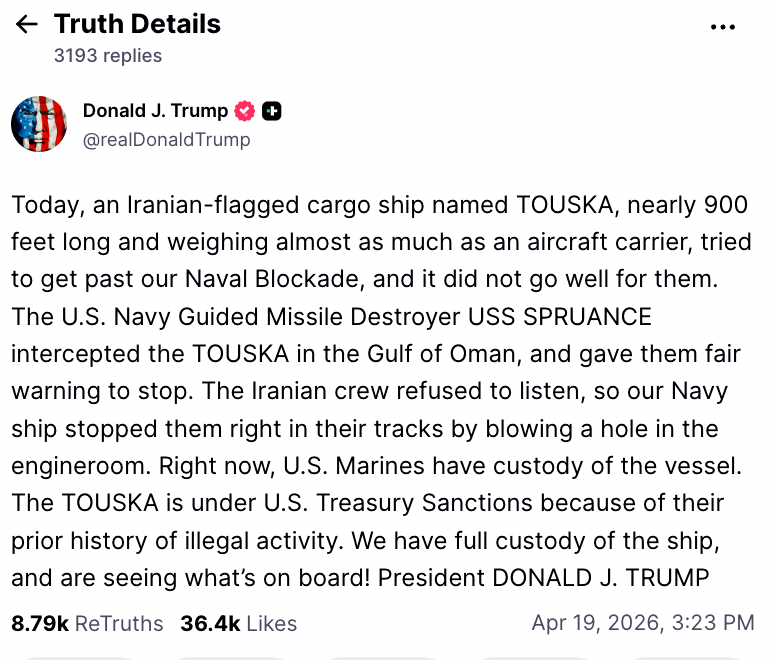Click the red verified checkmark badge
The height and width of the screenshot is (660, 774).
244,111
